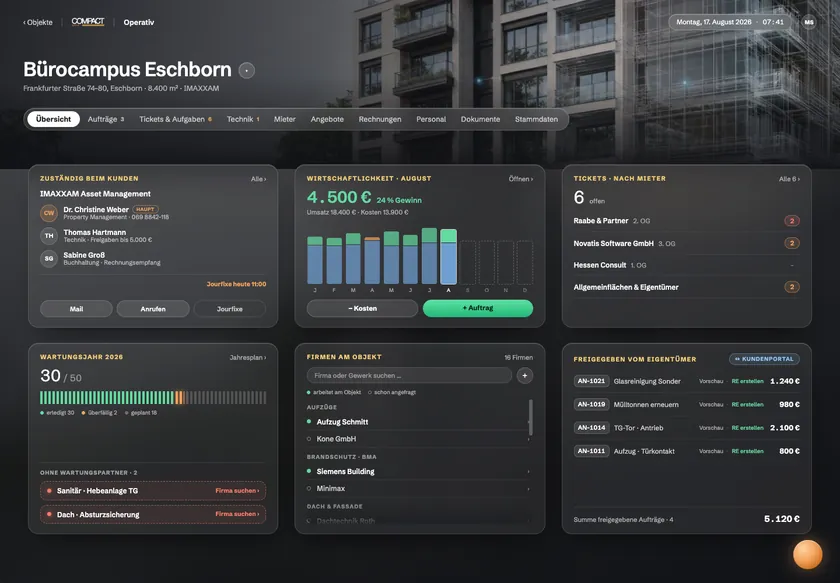This screenshot has width=840, height=583.
Task: Expand the Minimax row chevron
Action: 528,489
